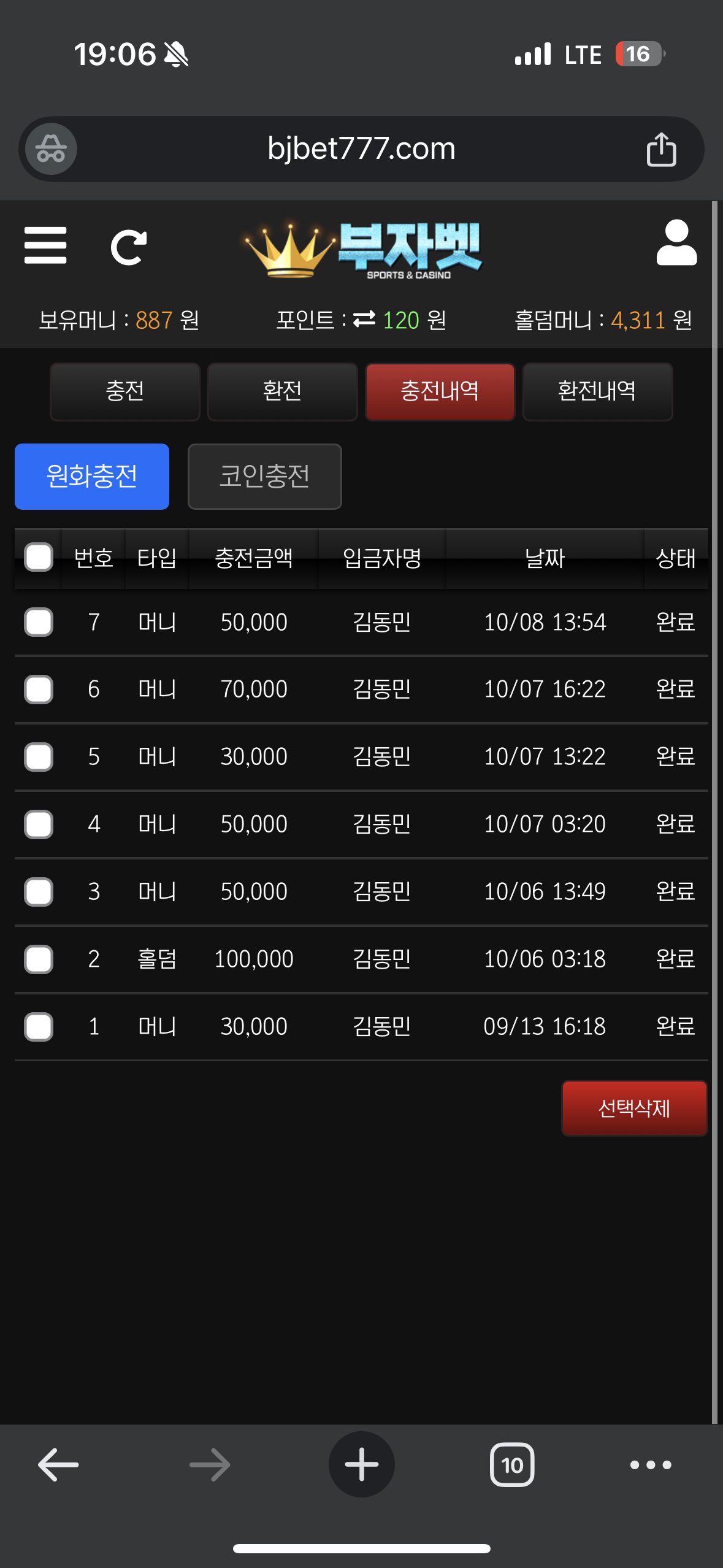Check the box for row 2 홀덤
Image resolution: width=723 pixels, height=1568 pixels.
tap(39, 959)
